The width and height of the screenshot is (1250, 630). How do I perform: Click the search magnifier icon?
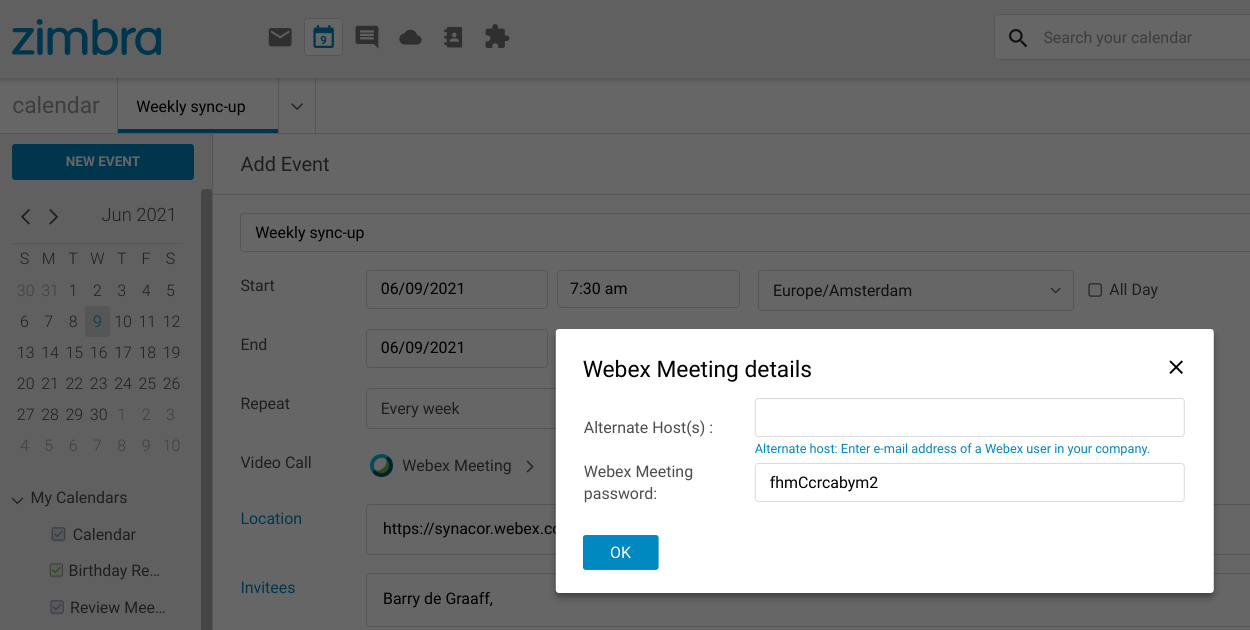coord(1018,38)
